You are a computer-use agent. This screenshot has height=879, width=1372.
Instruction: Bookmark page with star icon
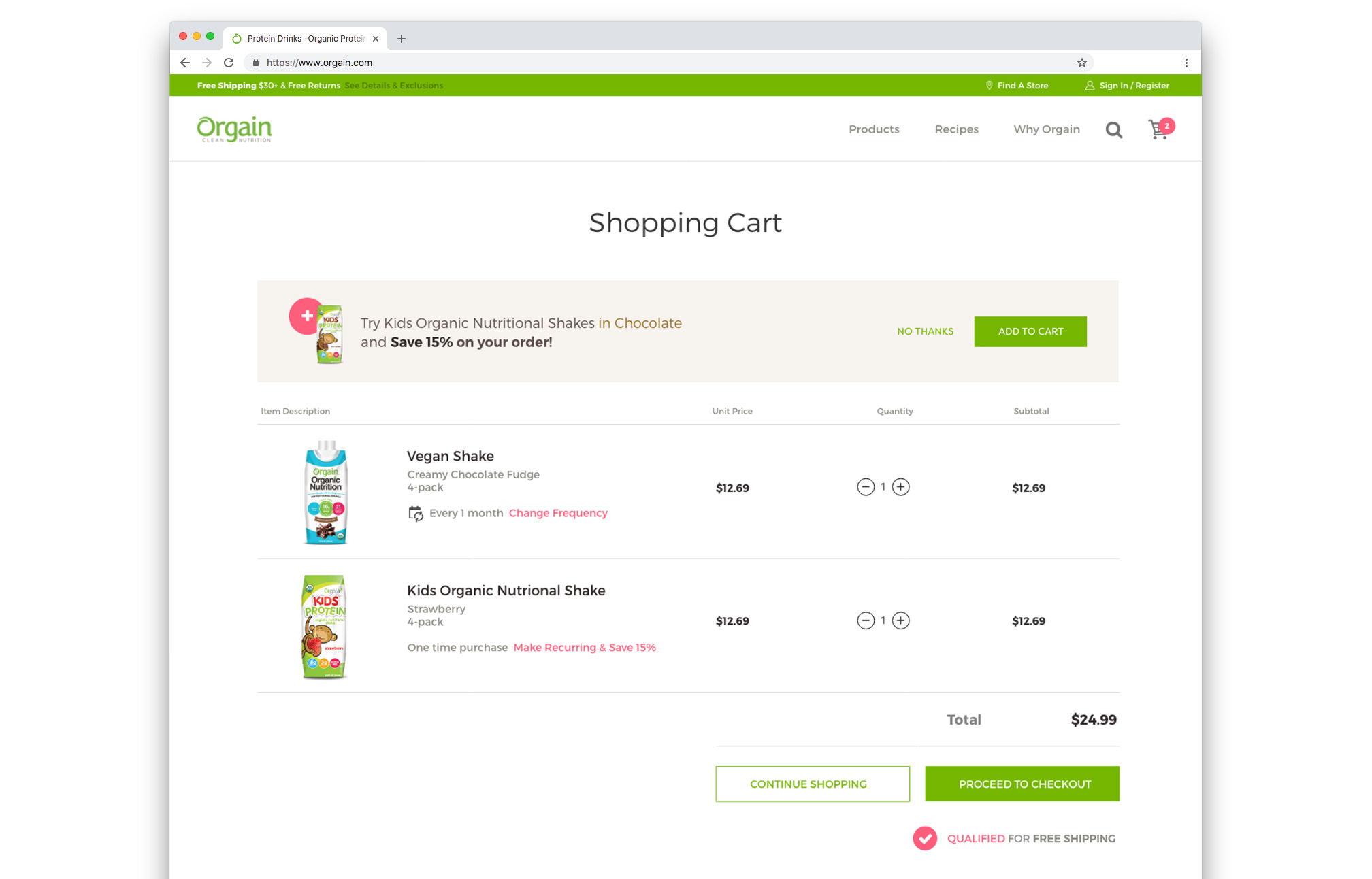pyautogui.click(x=1081, y=63)
